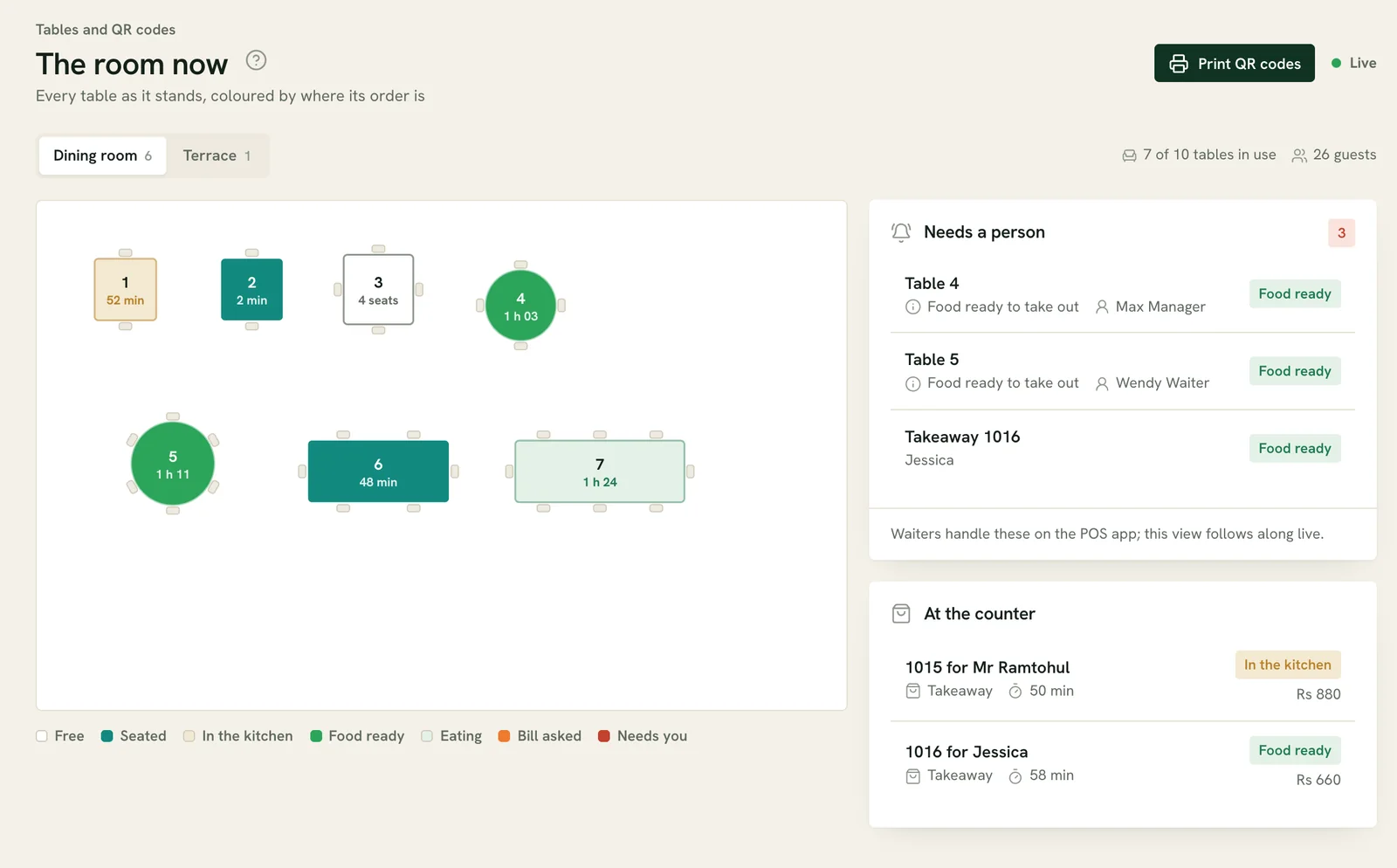Select table 7 at 1 h 24
Viewport: 1397px width, 868px height.
coord(600,472)
